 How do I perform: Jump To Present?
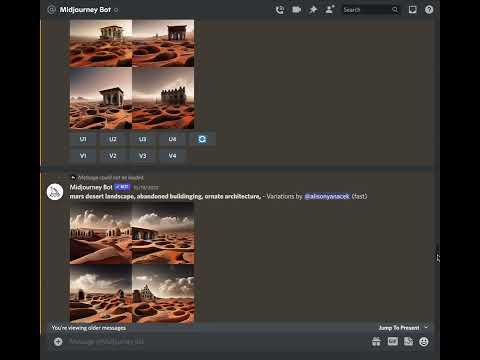tap(399, 328)
